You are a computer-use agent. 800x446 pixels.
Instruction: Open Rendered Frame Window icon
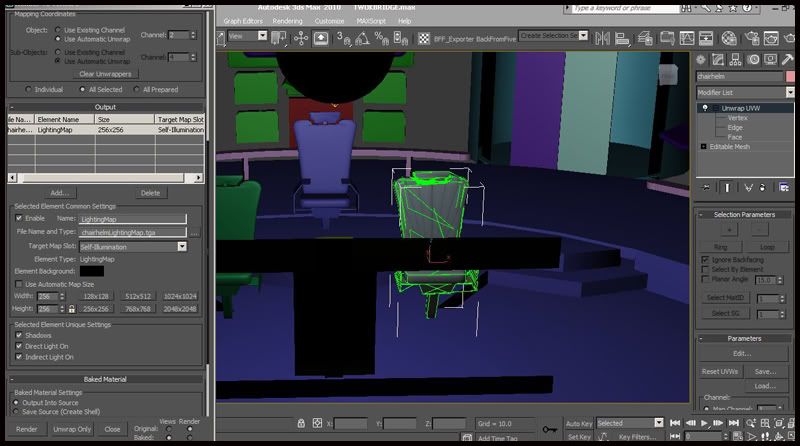pos(771,38)
